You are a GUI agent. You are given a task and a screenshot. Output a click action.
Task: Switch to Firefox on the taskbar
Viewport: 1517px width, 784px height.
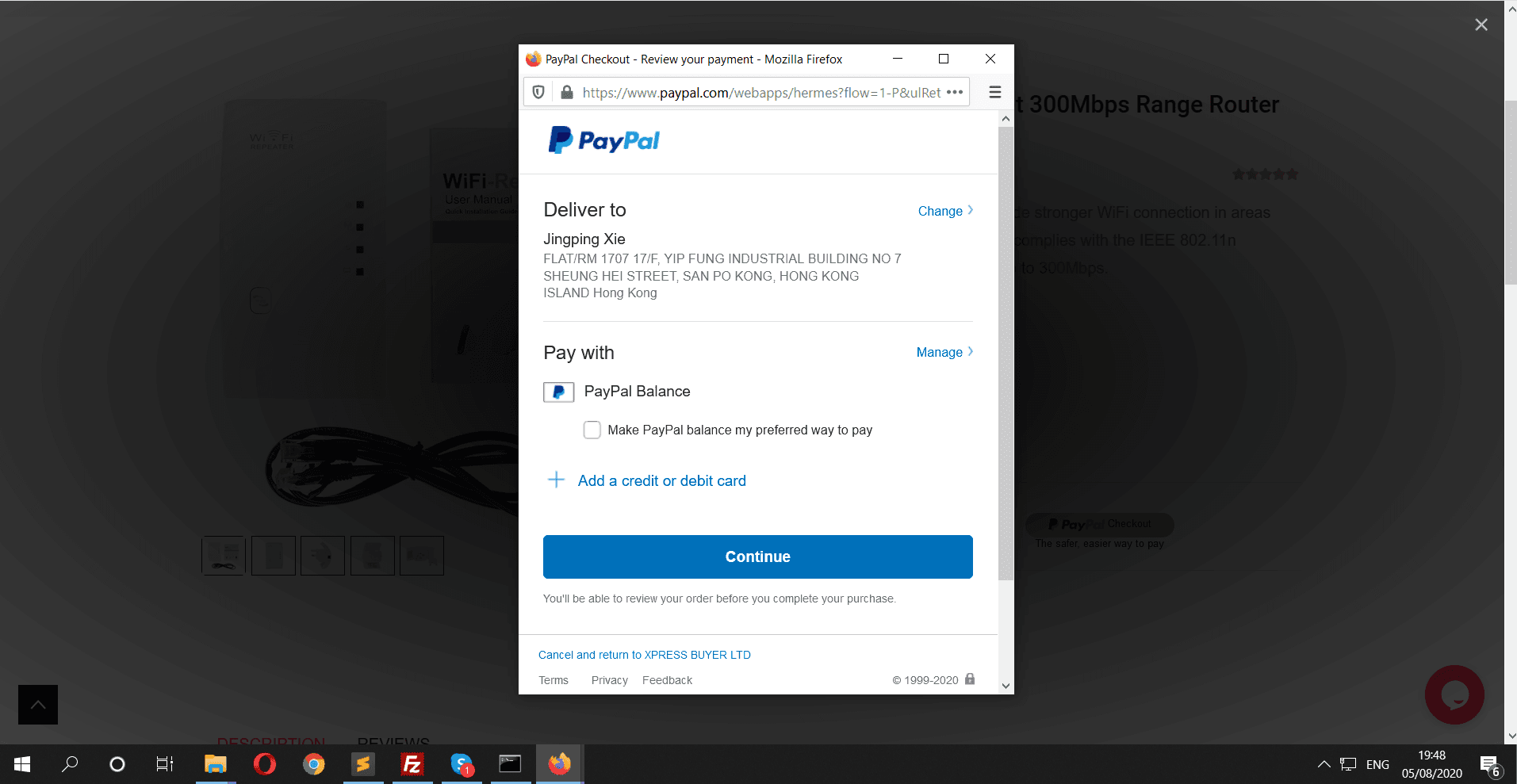click(x=560, y=764)
